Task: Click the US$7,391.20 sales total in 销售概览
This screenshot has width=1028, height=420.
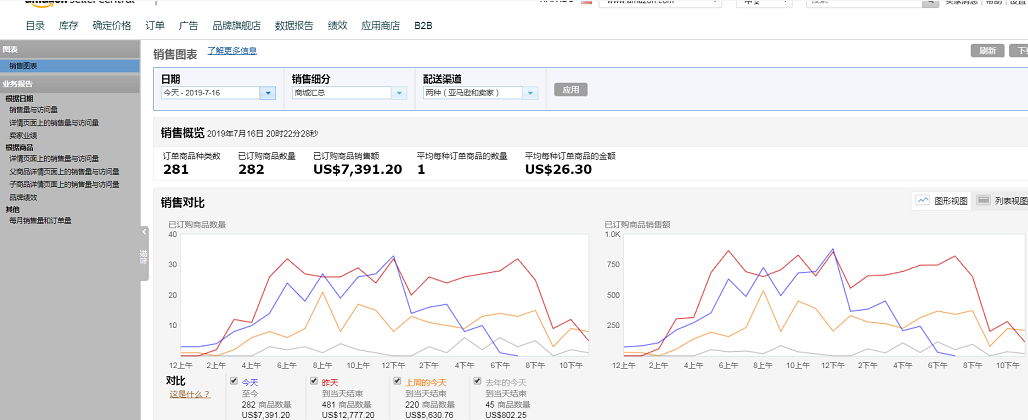Action: pos(357,170)
